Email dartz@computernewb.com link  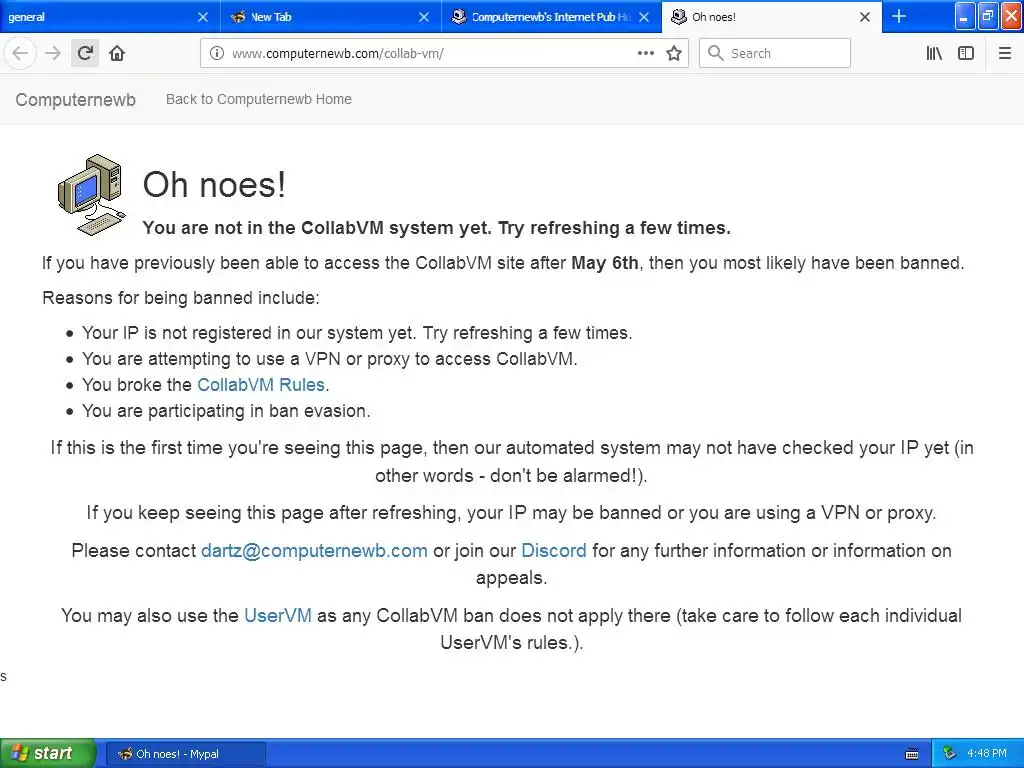point(314,551)
